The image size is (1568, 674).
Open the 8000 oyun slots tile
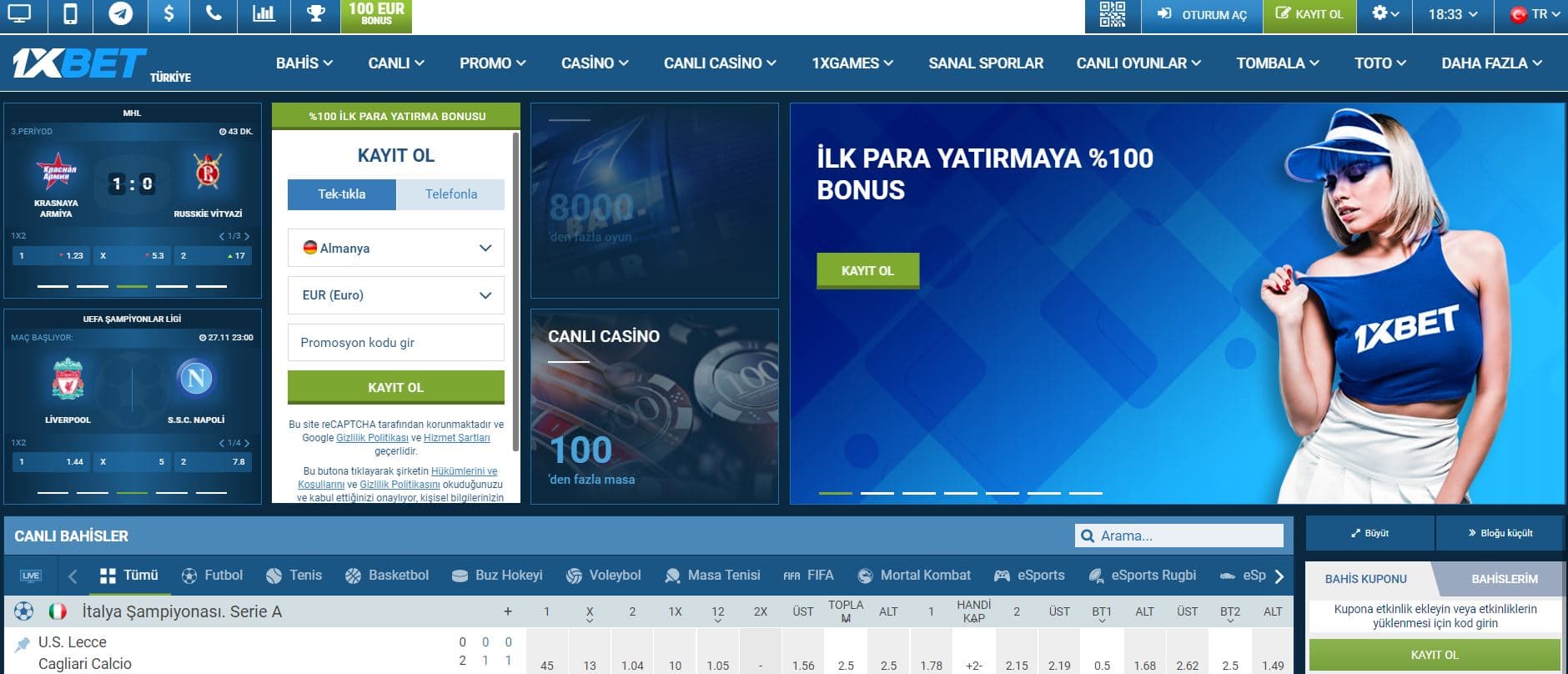click(655, 200)
